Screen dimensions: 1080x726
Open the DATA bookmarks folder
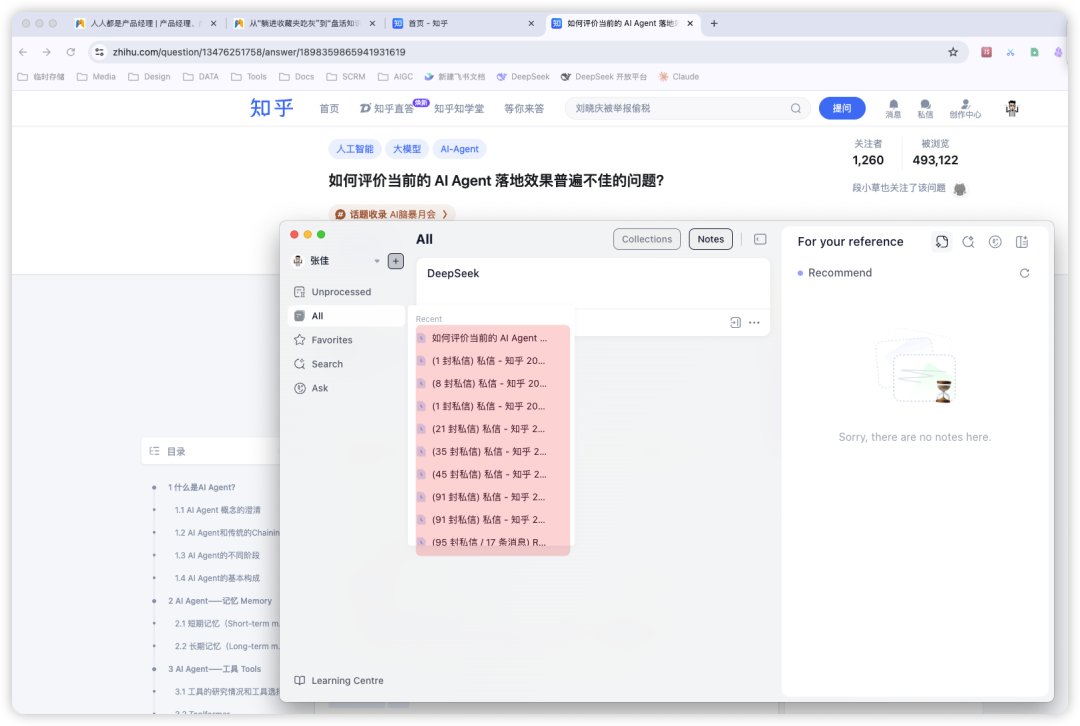click(201, 76)
